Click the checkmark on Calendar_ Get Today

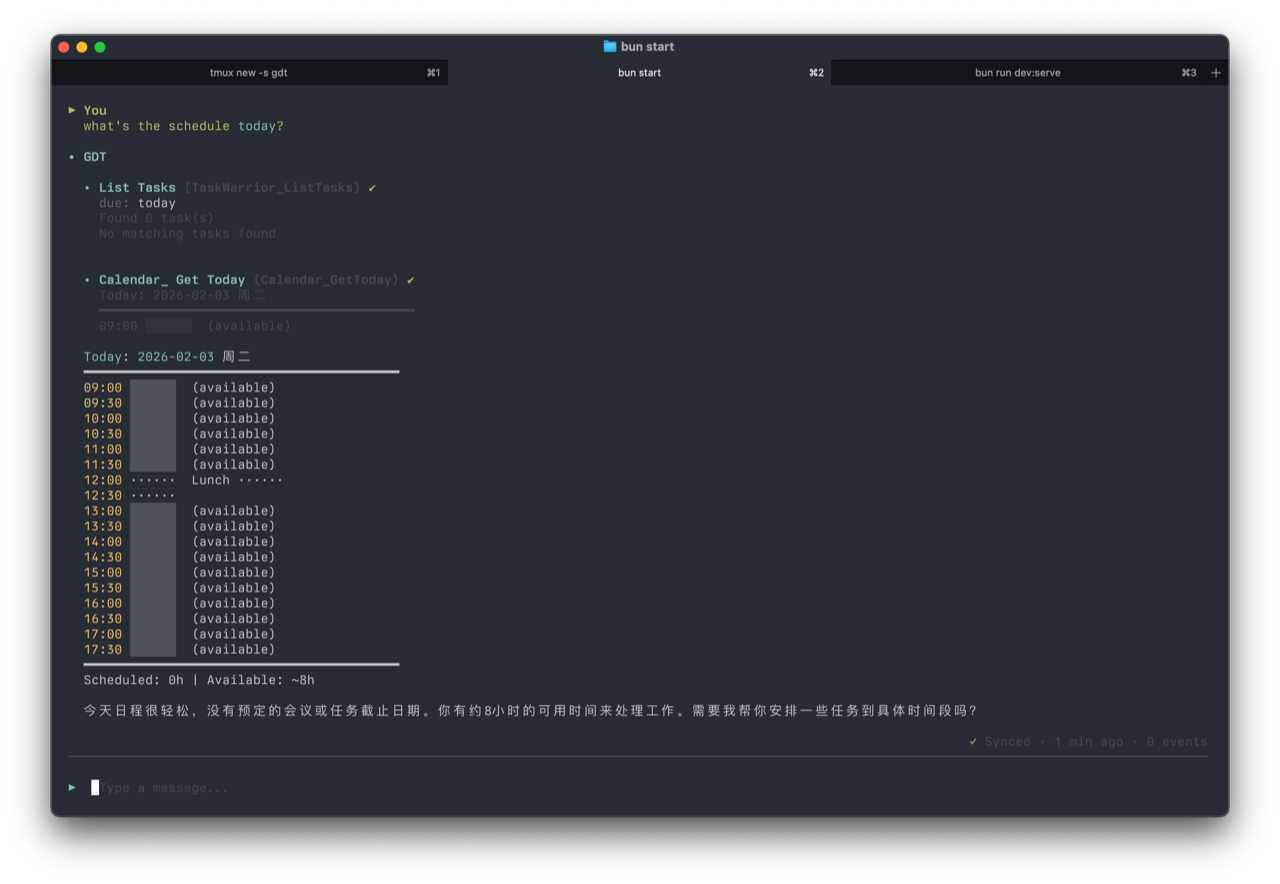point(410,280)
